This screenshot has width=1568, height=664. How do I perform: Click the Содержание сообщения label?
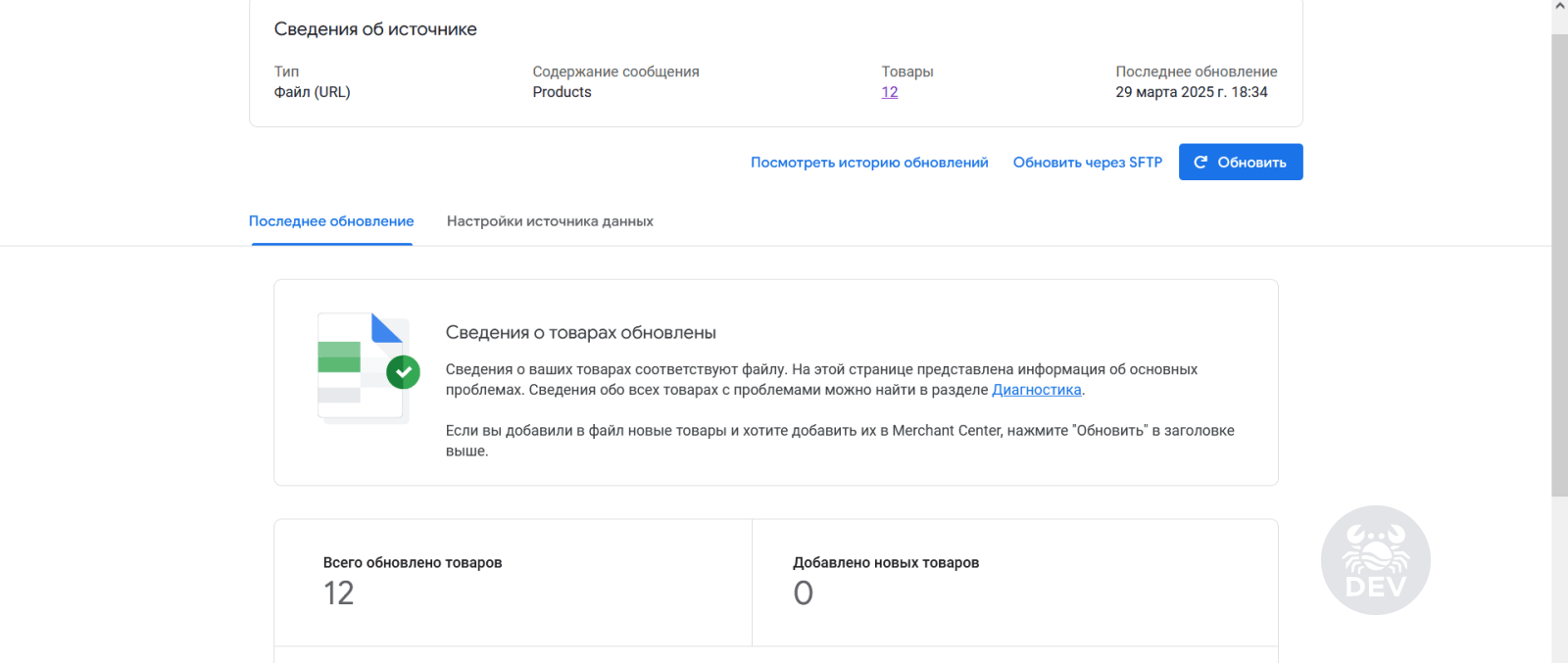pyautogui.click(x=616, y=71)
